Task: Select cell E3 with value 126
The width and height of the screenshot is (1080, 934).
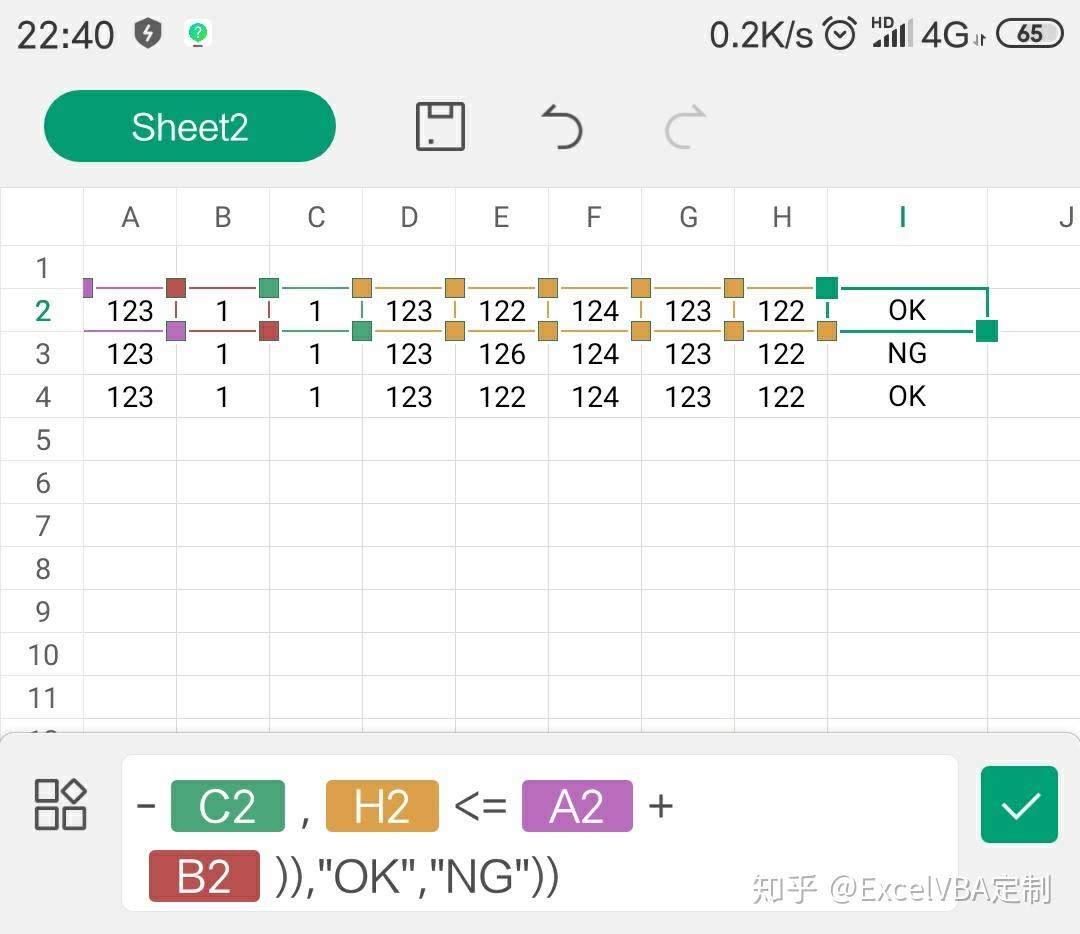Action: tap(502, 353)
